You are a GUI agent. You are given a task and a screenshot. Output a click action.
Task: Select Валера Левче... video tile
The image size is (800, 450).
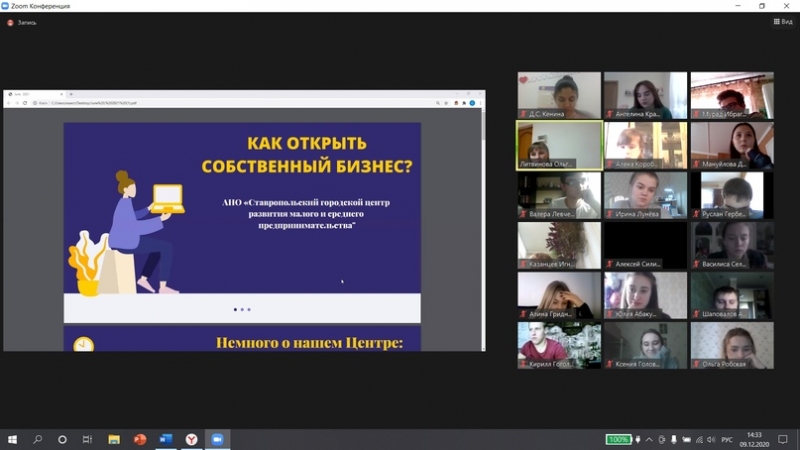(559, 195)
